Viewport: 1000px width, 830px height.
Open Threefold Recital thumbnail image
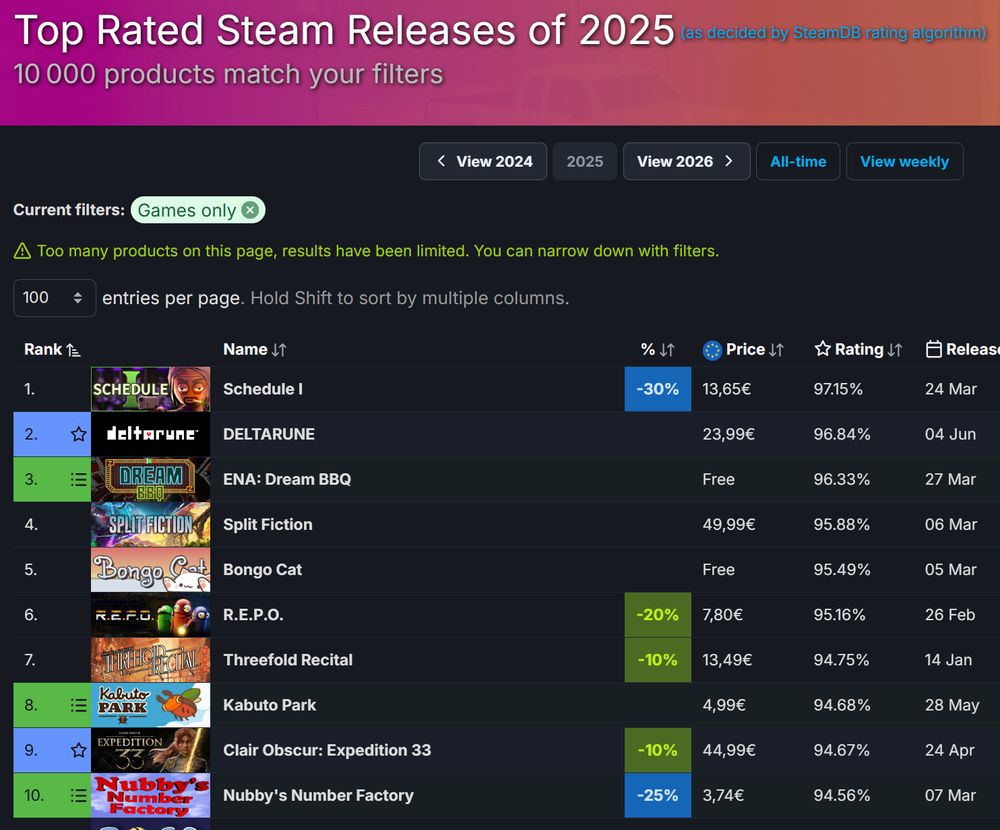pos(151,660)
